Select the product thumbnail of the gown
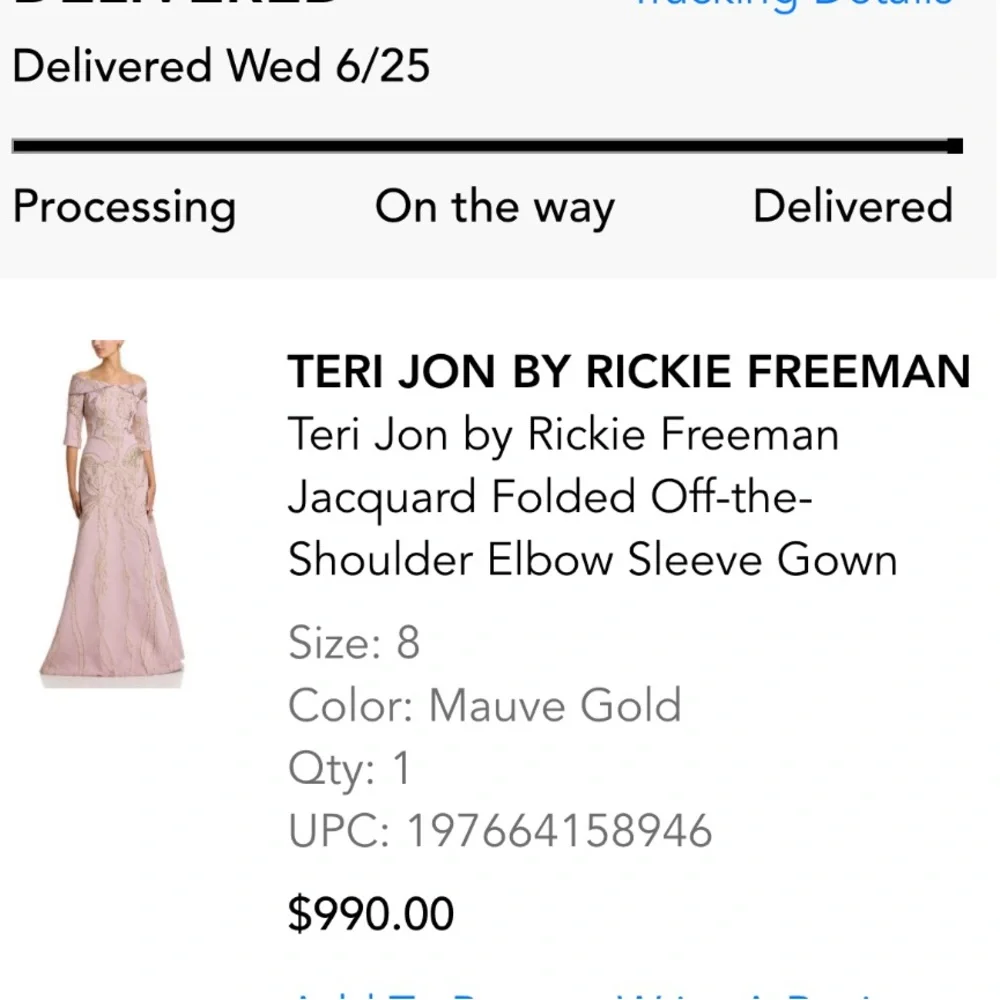The image size is (1000, 1000). [x=115, y=510]
